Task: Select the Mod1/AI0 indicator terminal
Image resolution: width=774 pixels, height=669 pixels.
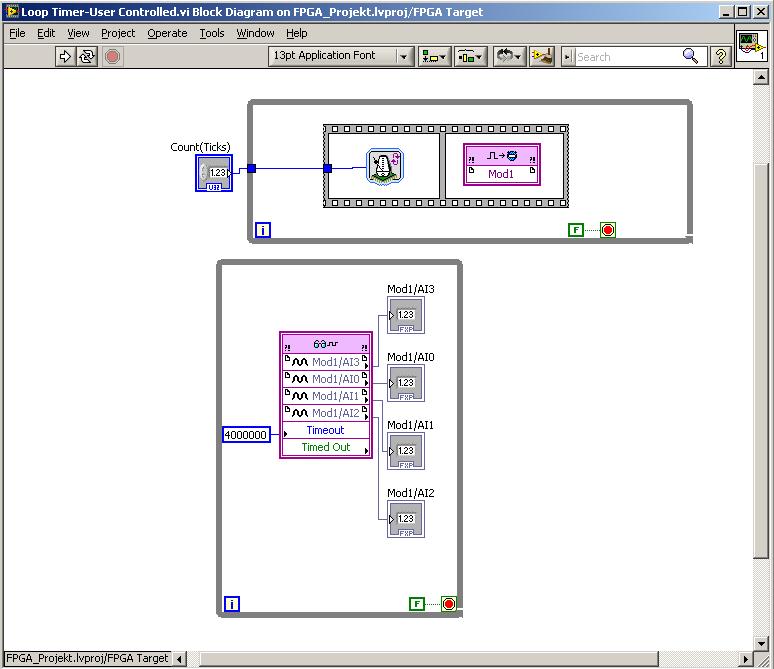Action: click(406, 383)
